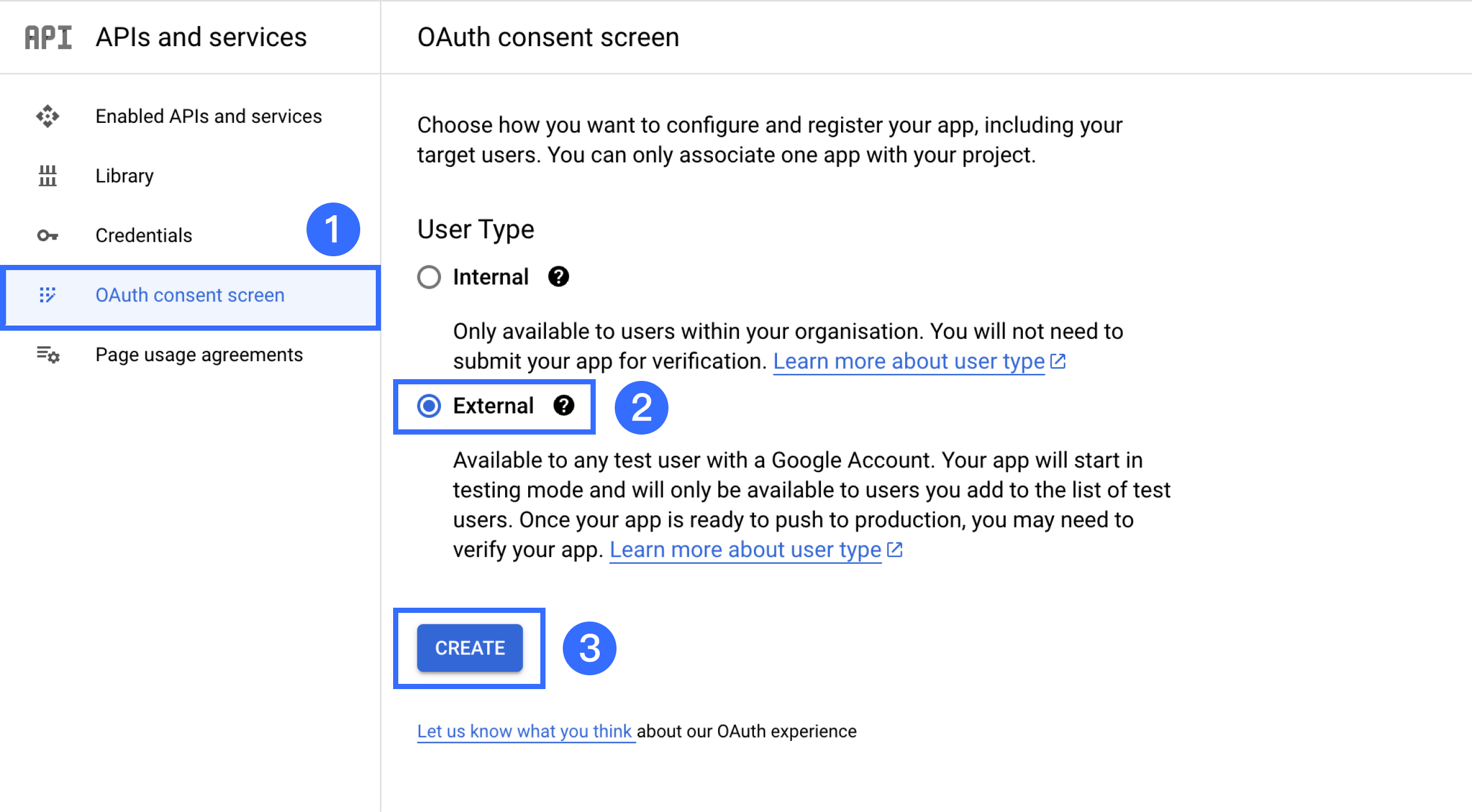Open help tooltip next to External
The image size is (1472, 812).
click(563, 406)
